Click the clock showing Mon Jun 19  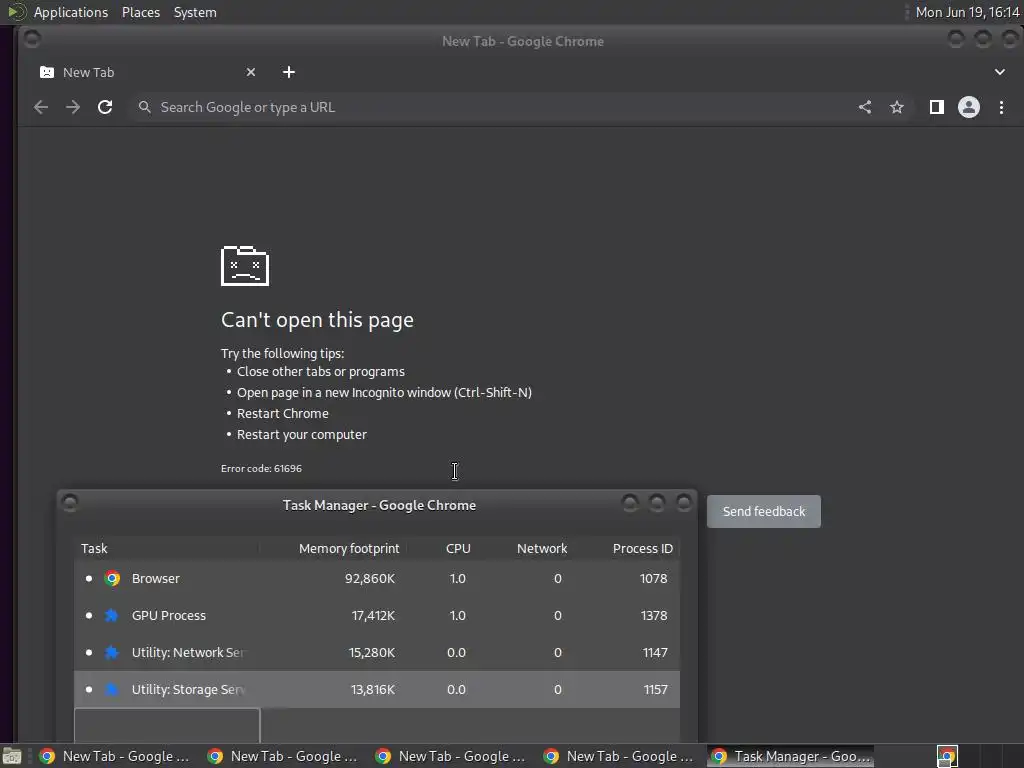point(967,12)
